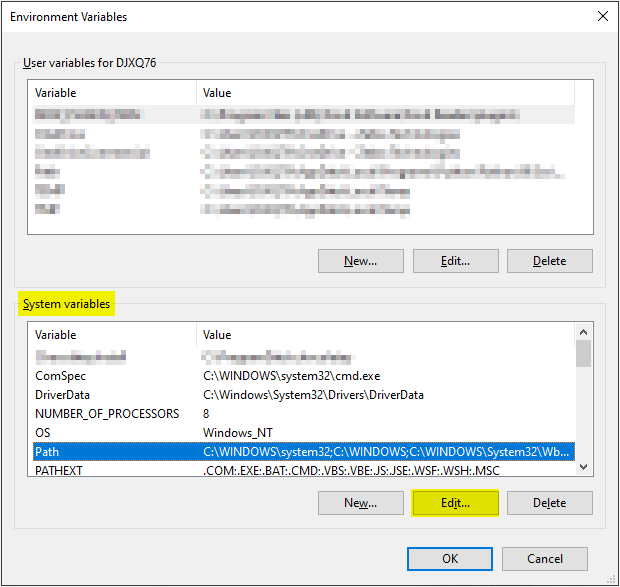This screenshot has height=587, width=620.
Task: Cancel the Environment Variables dialog
Action: click(544, 558)
